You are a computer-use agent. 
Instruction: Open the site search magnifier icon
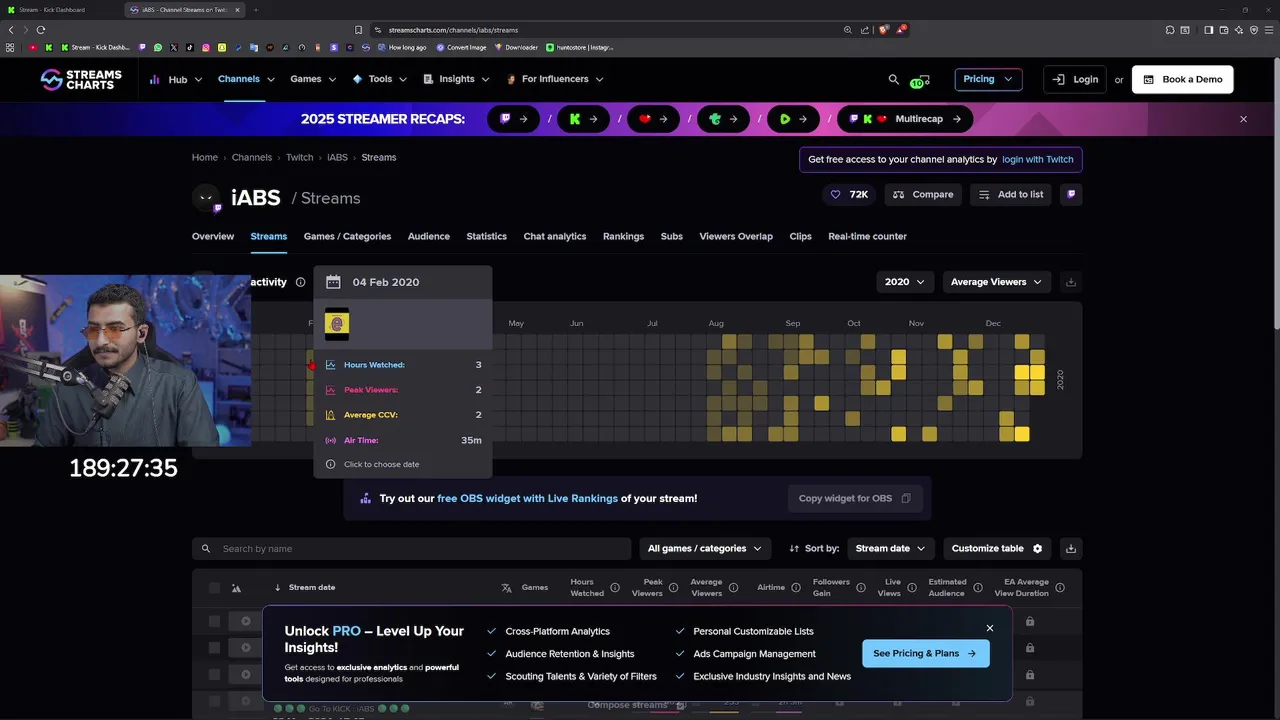(x=894, y=79)
